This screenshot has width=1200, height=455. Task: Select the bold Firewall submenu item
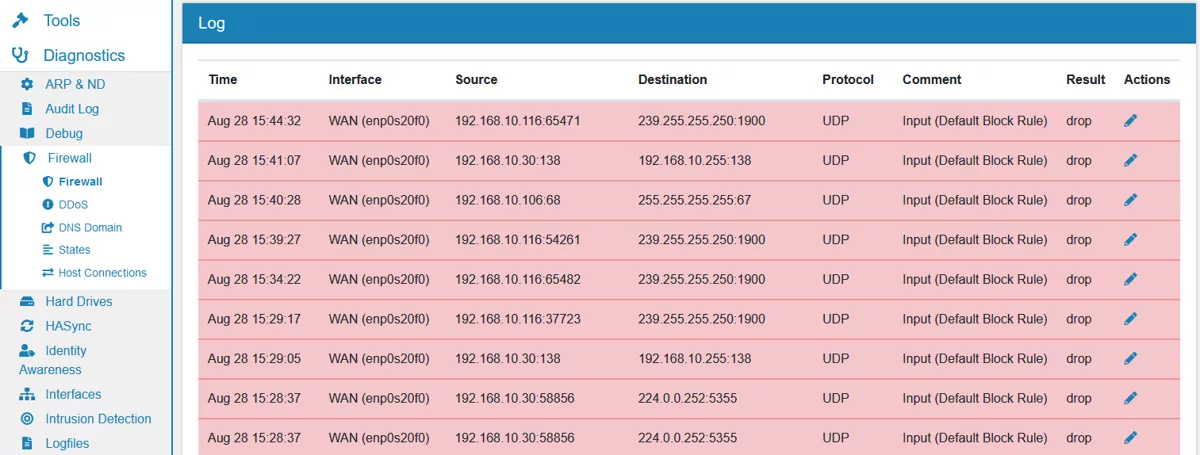[x=80, y=182]
